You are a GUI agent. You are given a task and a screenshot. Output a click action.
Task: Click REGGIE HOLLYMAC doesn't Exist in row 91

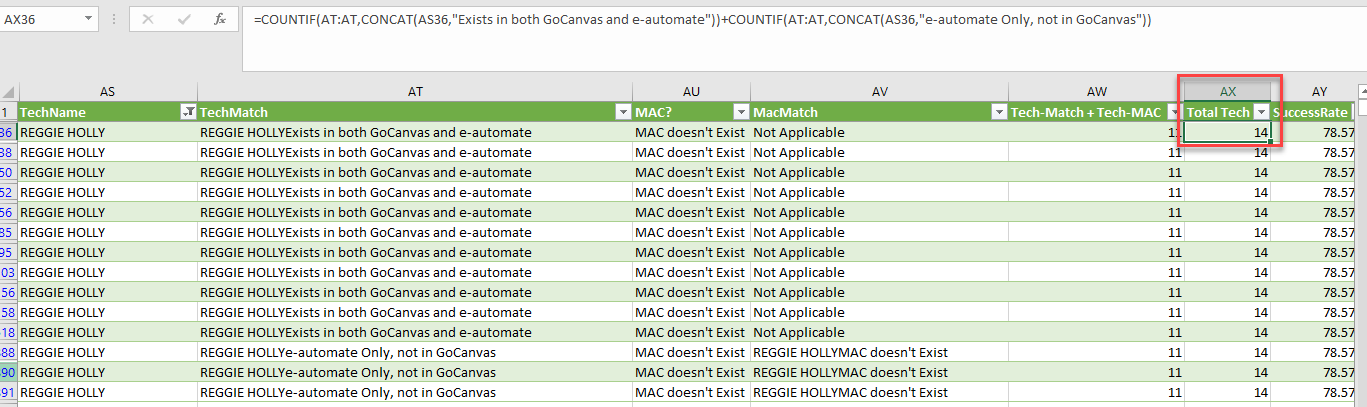tap(880, 392)
